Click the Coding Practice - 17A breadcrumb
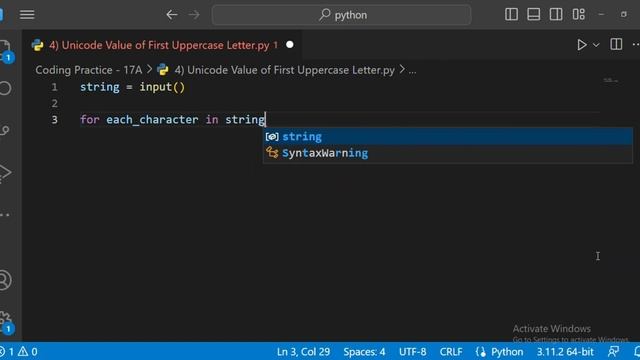 (x=89, y=70)
